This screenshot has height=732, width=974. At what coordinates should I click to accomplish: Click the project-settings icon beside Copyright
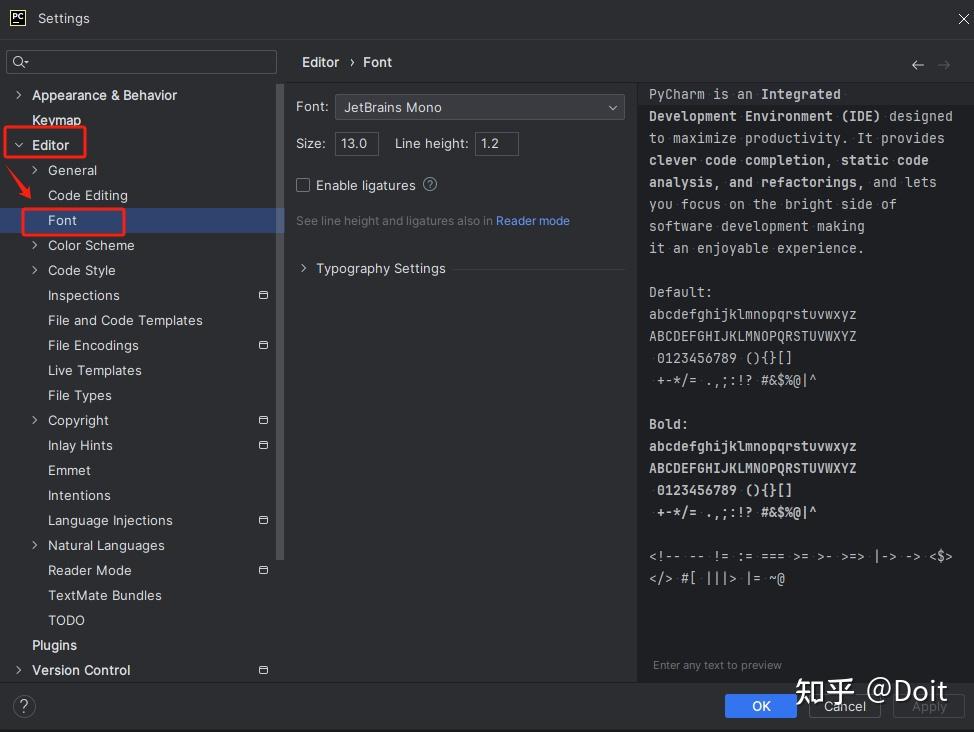[263, 420]
